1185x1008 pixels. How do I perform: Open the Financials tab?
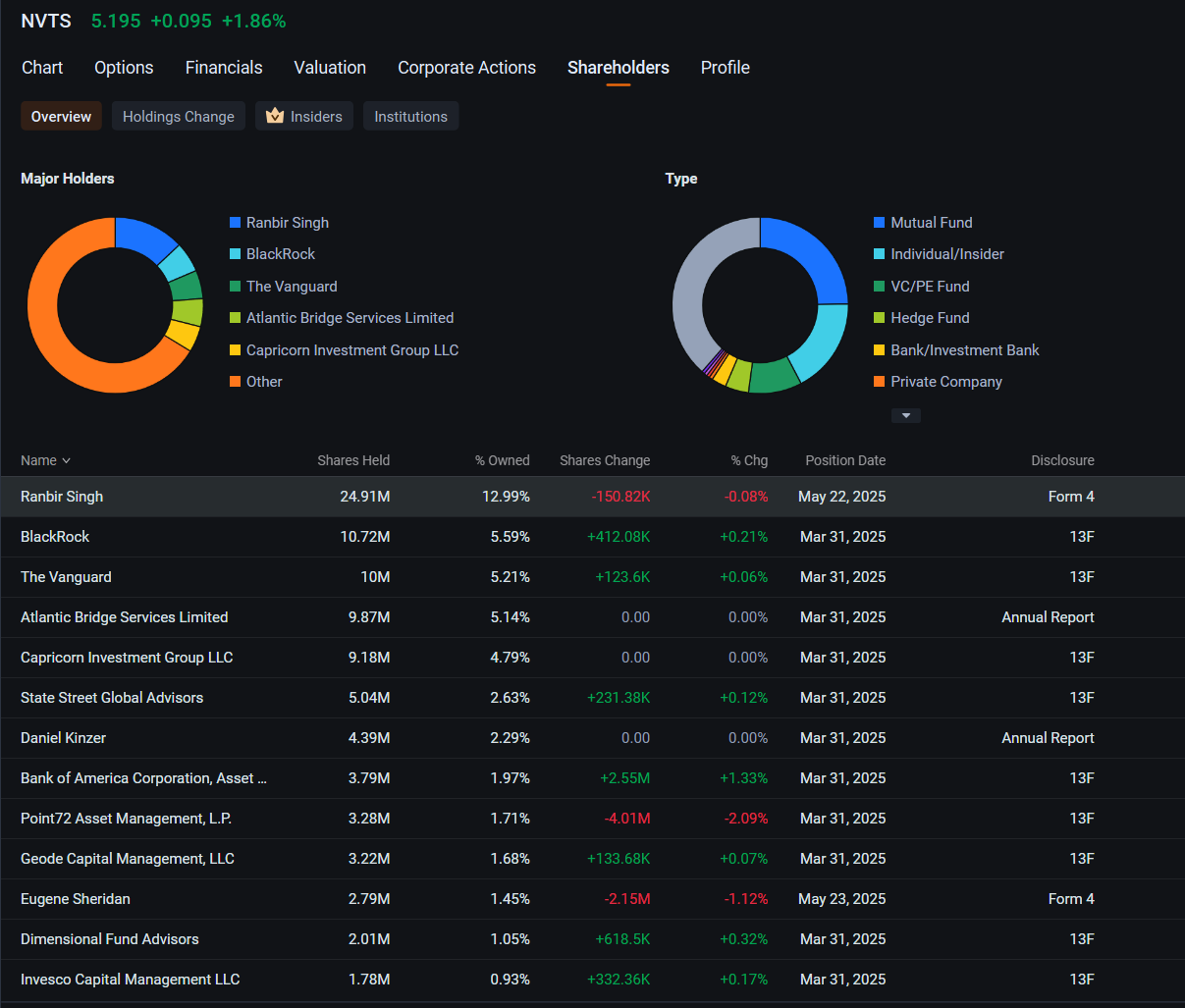224,68
